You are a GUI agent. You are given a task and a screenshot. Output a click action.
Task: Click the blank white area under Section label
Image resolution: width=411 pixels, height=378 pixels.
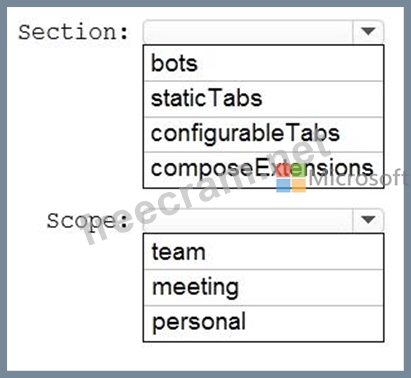(75, 117)
